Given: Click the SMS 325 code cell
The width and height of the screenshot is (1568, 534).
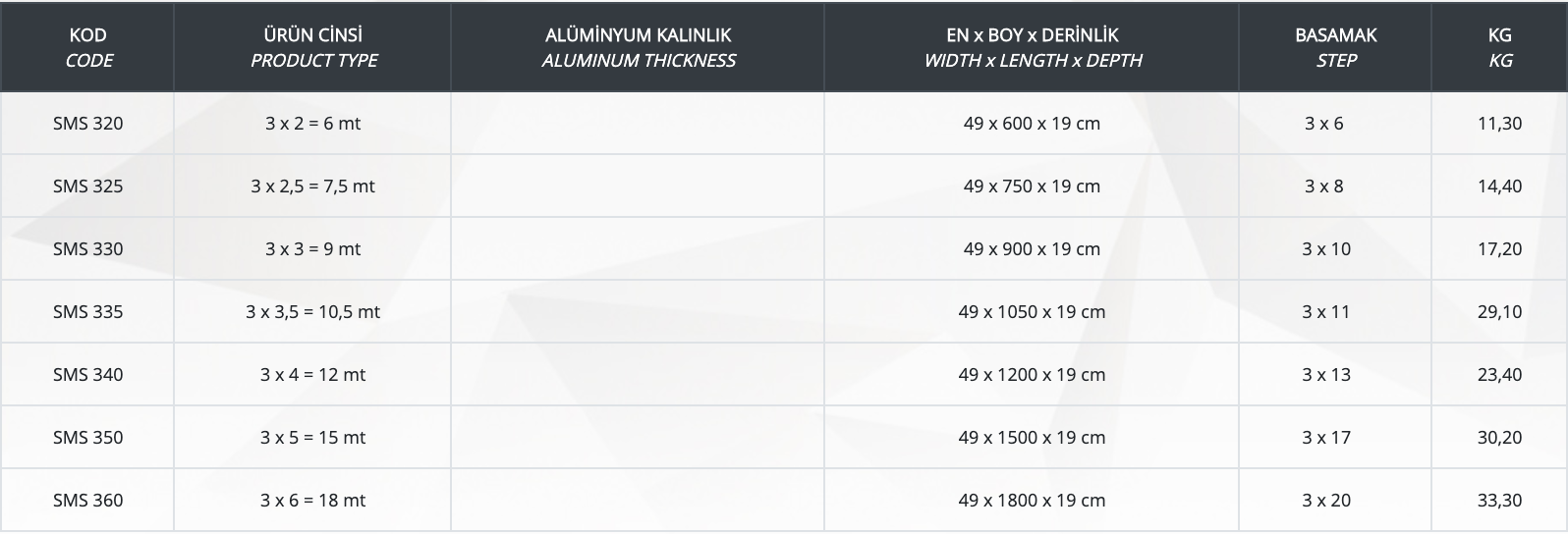Looking at the screenshot, I should click(x=88, y=187).
